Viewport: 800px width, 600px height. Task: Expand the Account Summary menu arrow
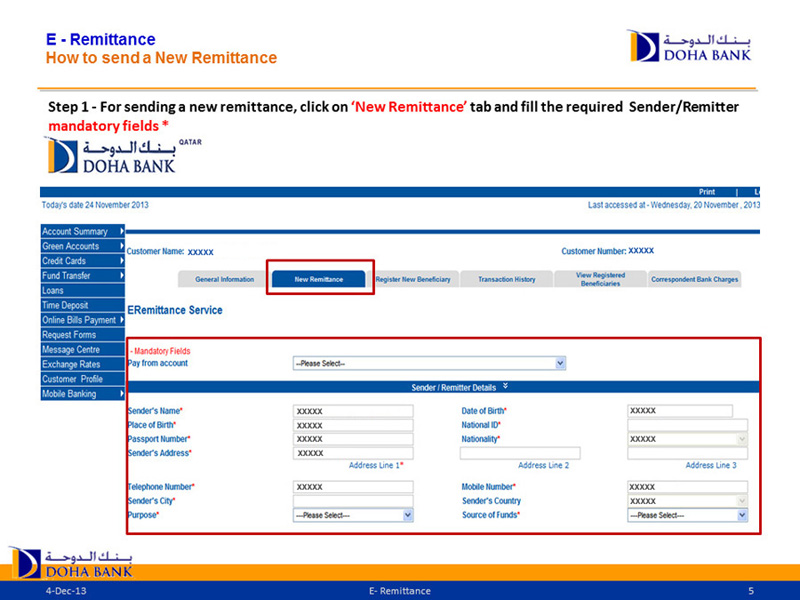click(121, 232)
